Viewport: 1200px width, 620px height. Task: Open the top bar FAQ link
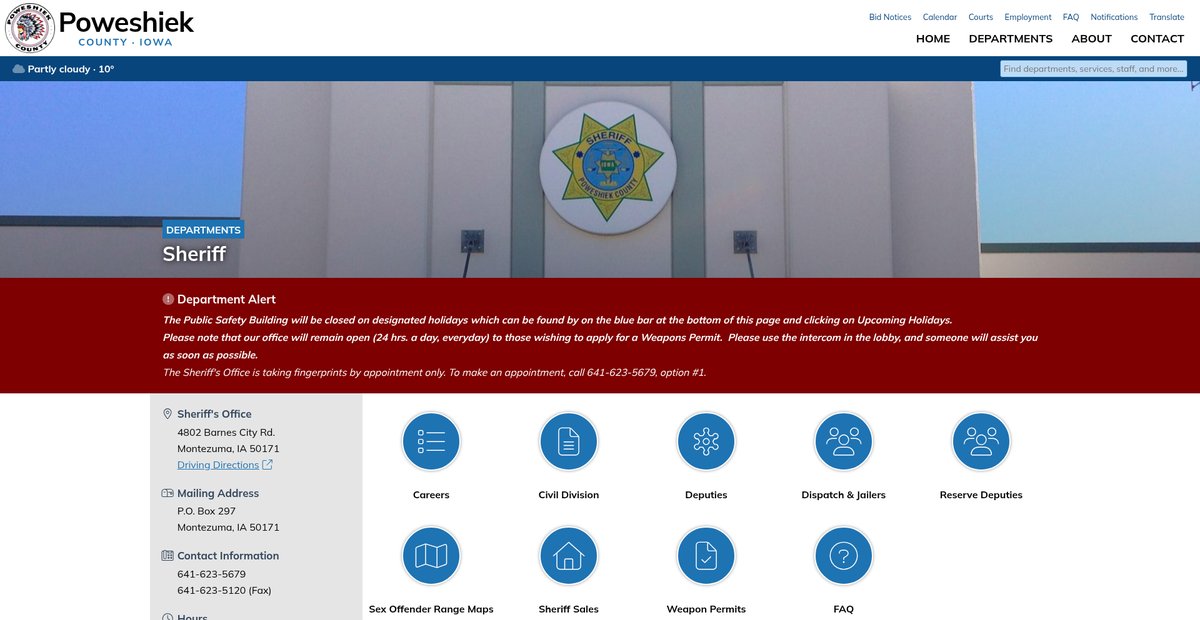click(x=1071, y=17)
